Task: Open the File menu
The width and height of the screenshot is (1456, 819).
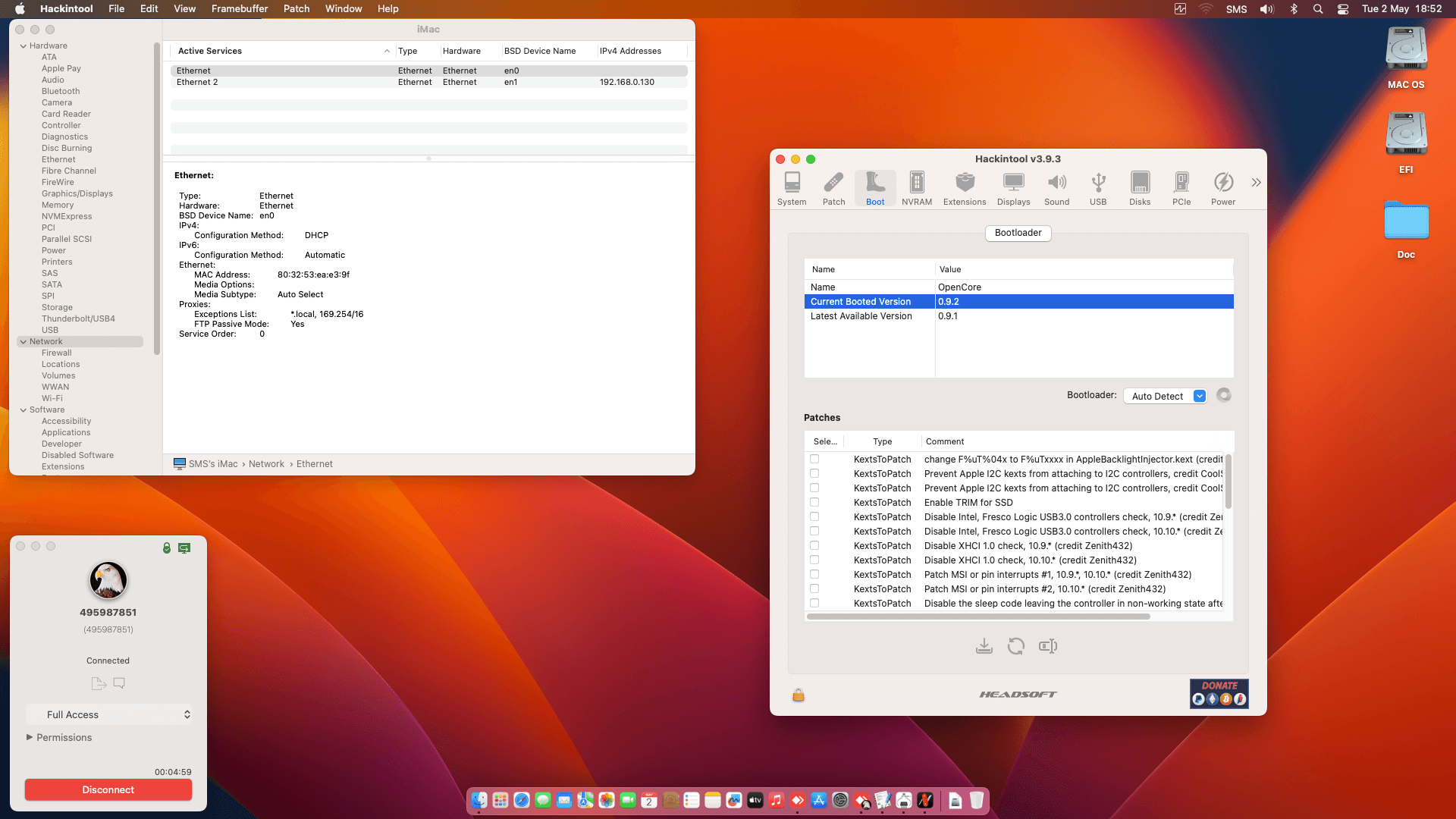Action: (116, 9)
